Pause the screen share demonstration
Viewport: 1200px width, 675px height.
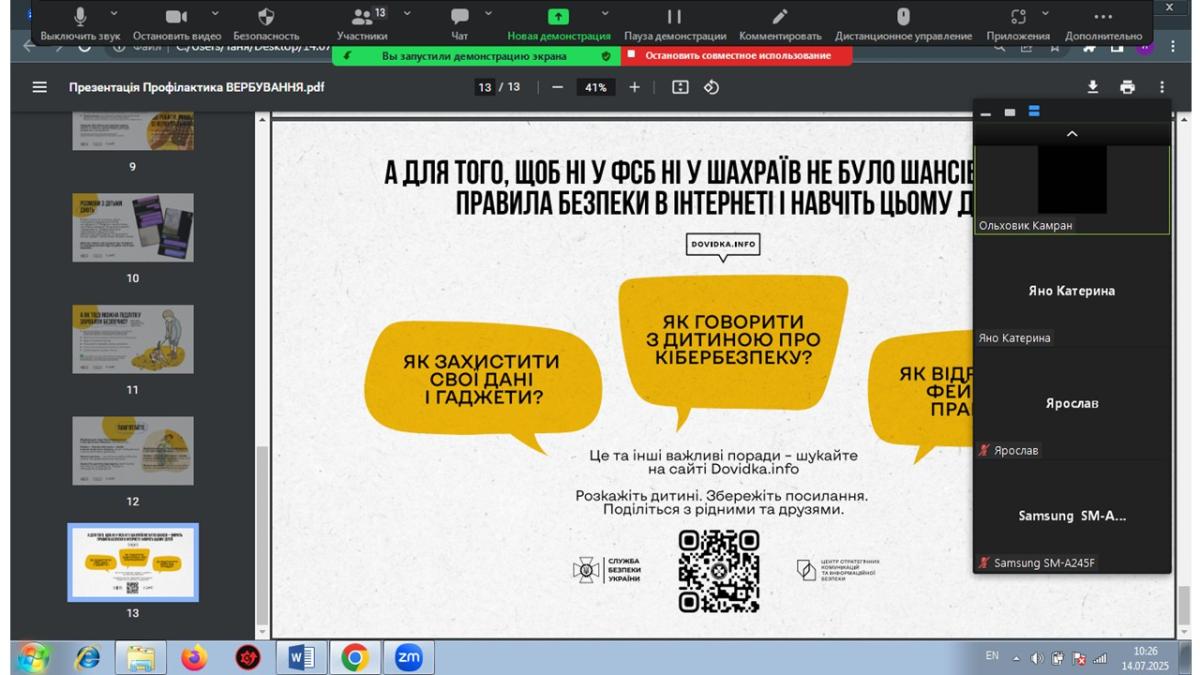tap(674, 17)
